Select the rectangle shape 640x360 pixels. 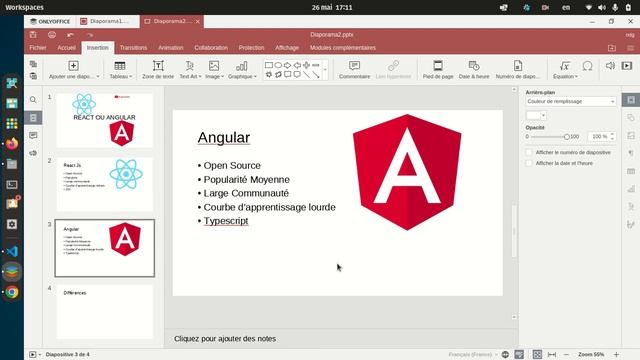click(x=269, y=65)
